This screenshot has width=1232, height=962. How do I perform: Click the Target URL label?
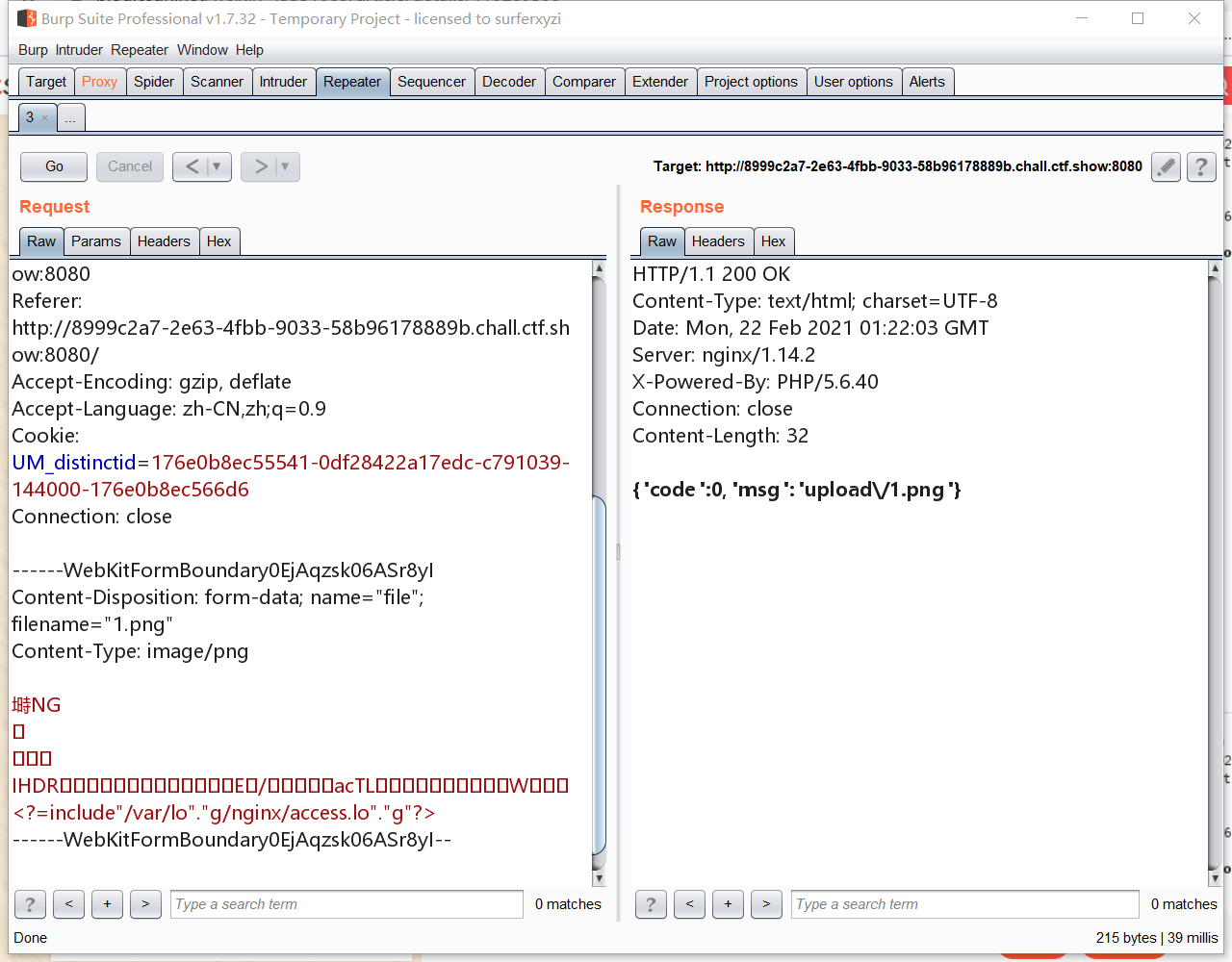898,166
